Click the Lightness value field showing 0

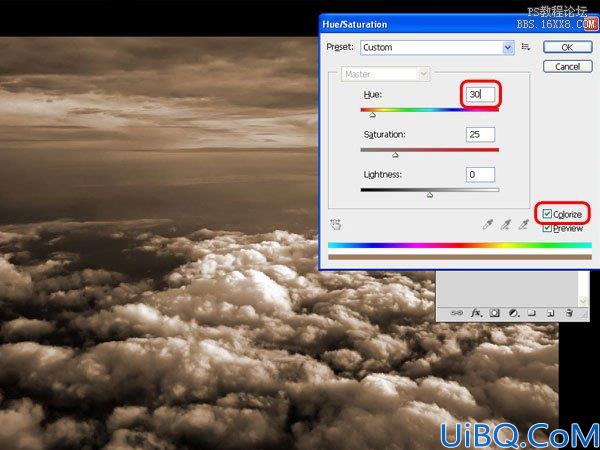point(480,174)
